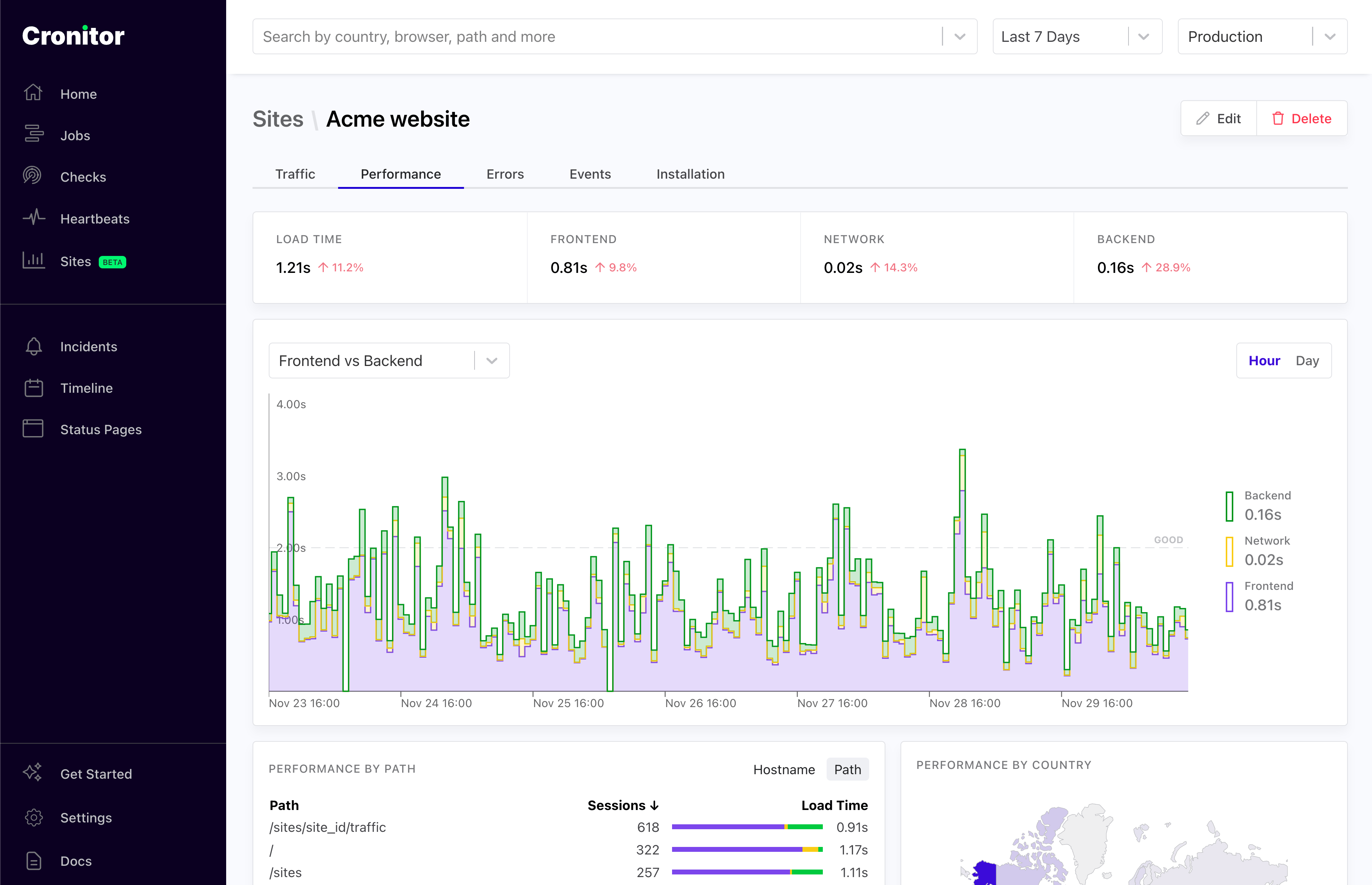Viewport: 1372px width, 885px height.
Task: Toggle grouping to Path
Action: click(x=847, y=770)
